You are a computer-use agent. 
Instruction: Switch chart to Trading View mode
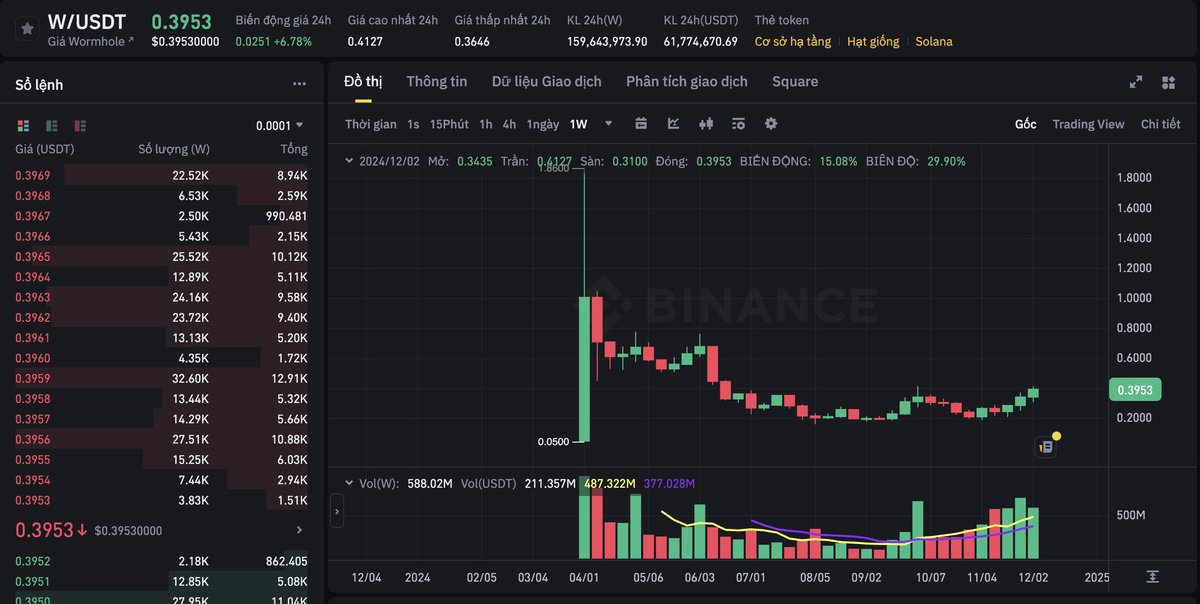point(1088,124)
